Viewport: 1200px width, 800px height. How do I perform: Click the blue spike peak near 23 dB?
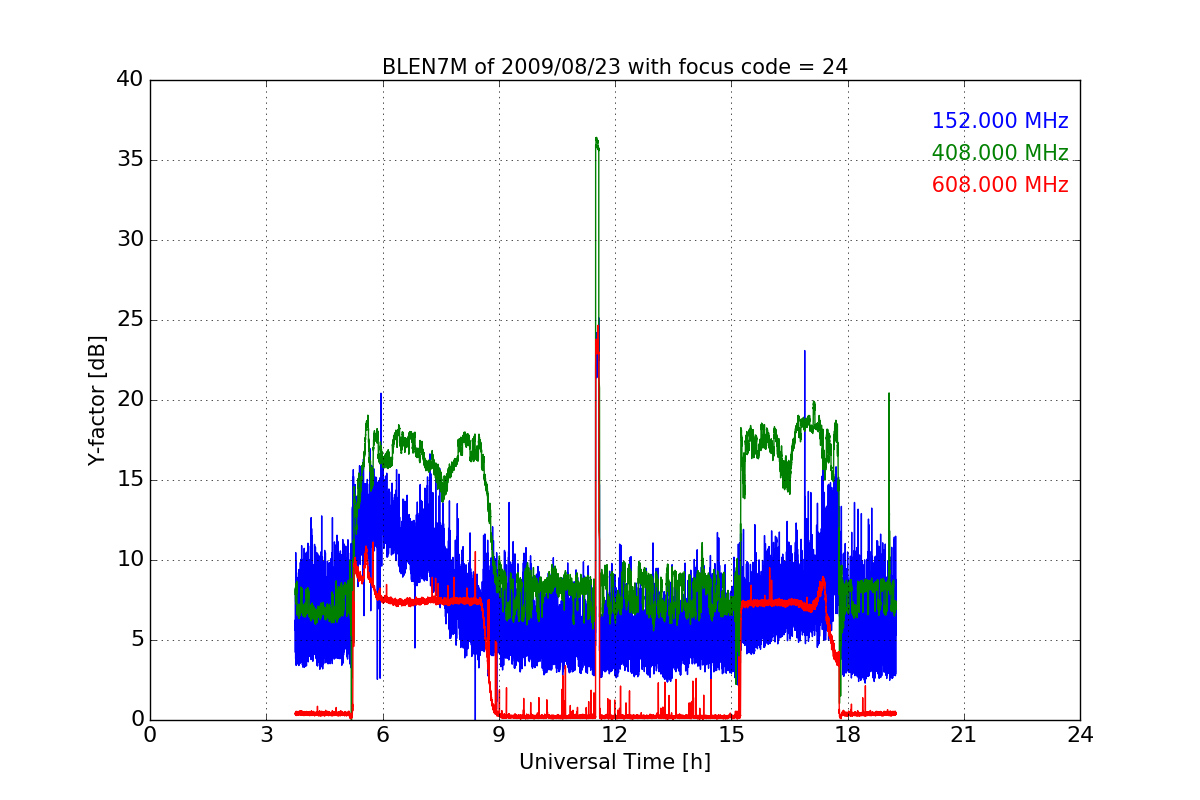point(804,352)
